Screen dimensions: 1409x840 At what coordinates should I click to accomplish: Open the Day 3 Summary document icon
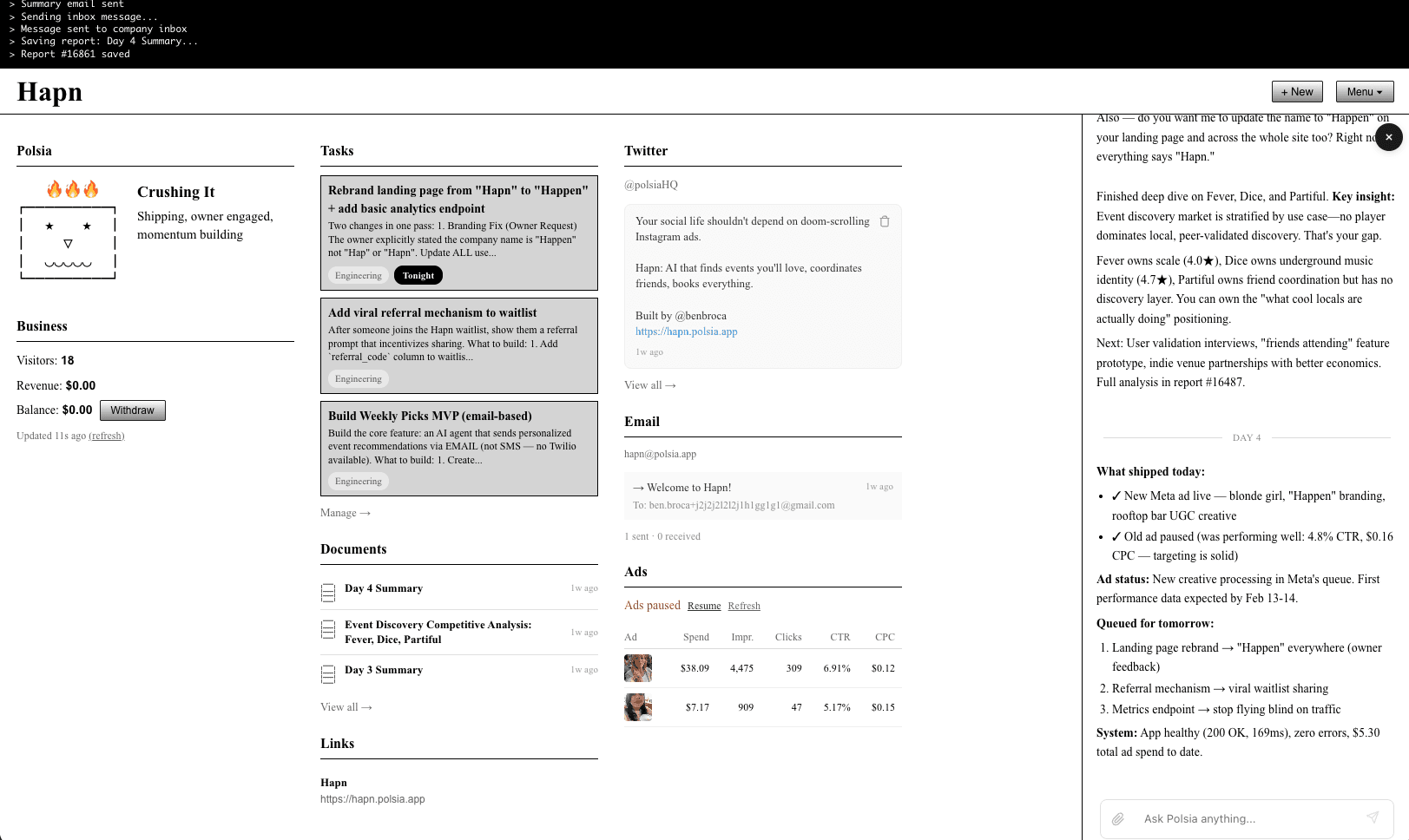[328, 673]
